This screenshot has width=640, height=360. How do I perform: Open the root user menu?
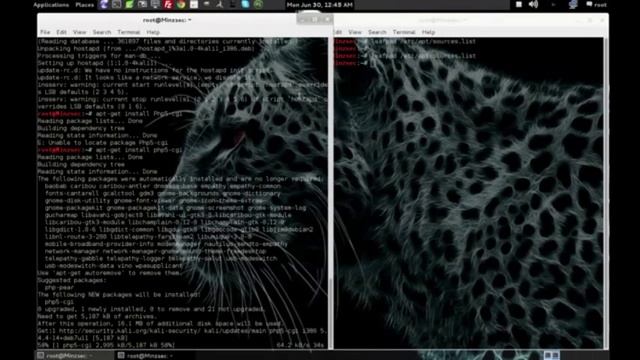[x=596, y=5]
